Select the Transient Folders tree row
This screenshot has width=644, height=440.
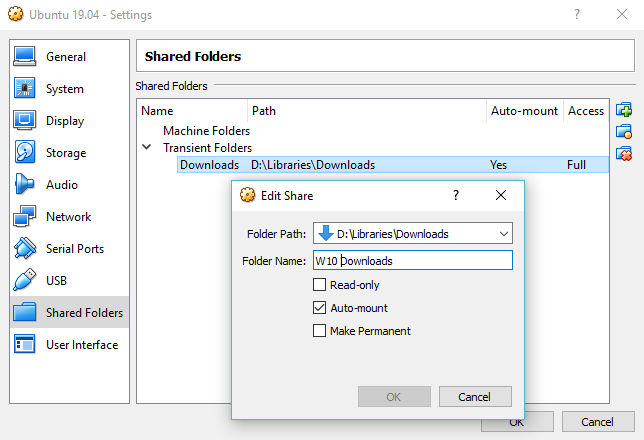pos(207,147)
